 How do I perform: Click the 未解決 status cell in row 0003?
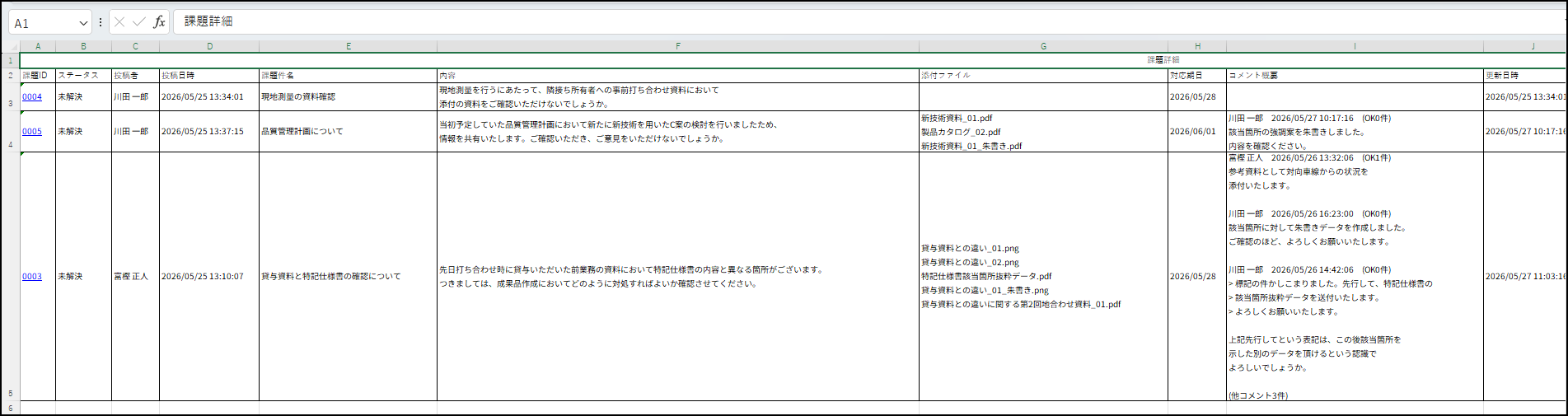pos(84,277)
